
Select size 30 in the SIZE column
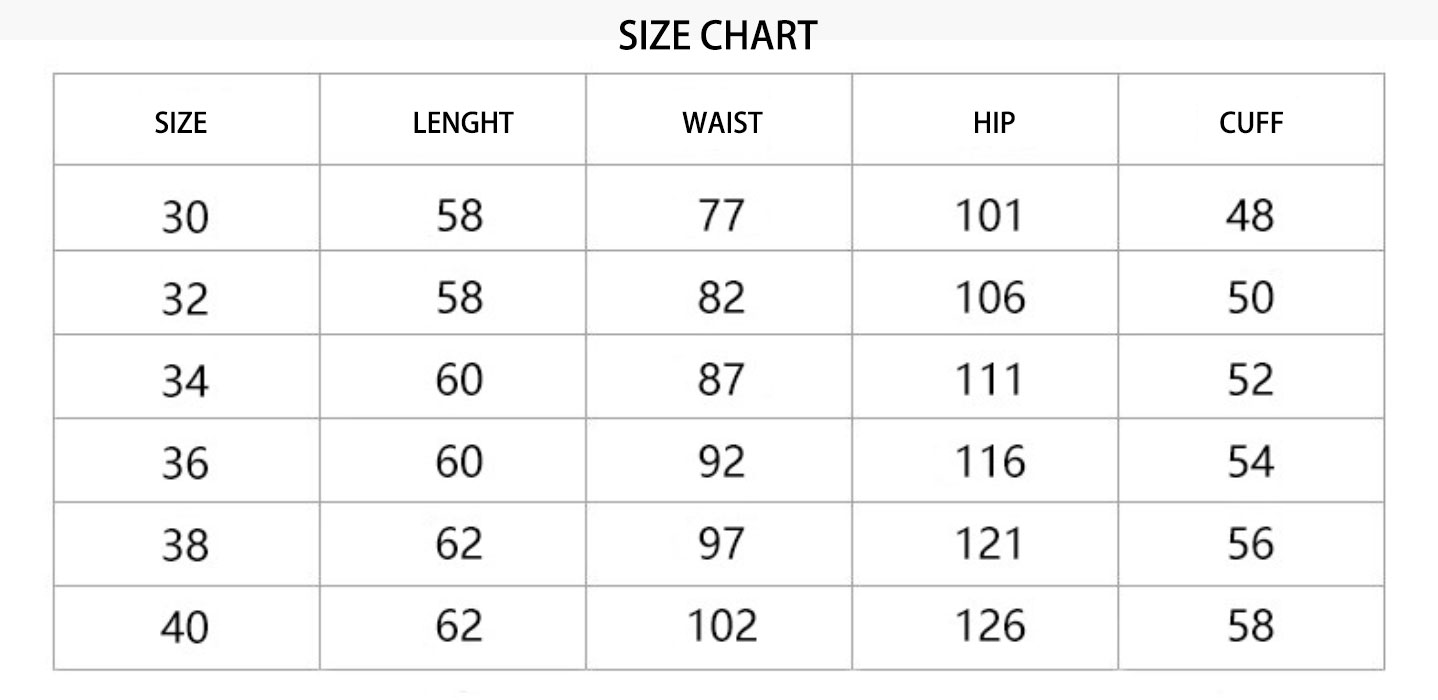(x=185, y=216)
